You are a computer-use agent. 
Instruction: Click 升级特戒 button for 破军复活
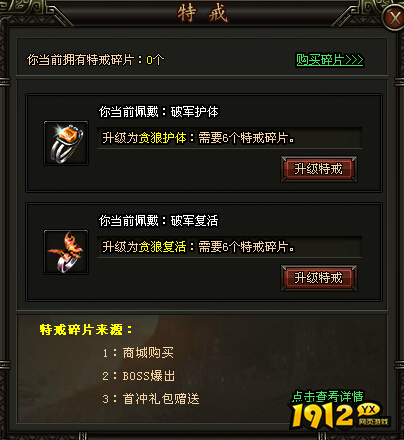click(x=319, y=278)
